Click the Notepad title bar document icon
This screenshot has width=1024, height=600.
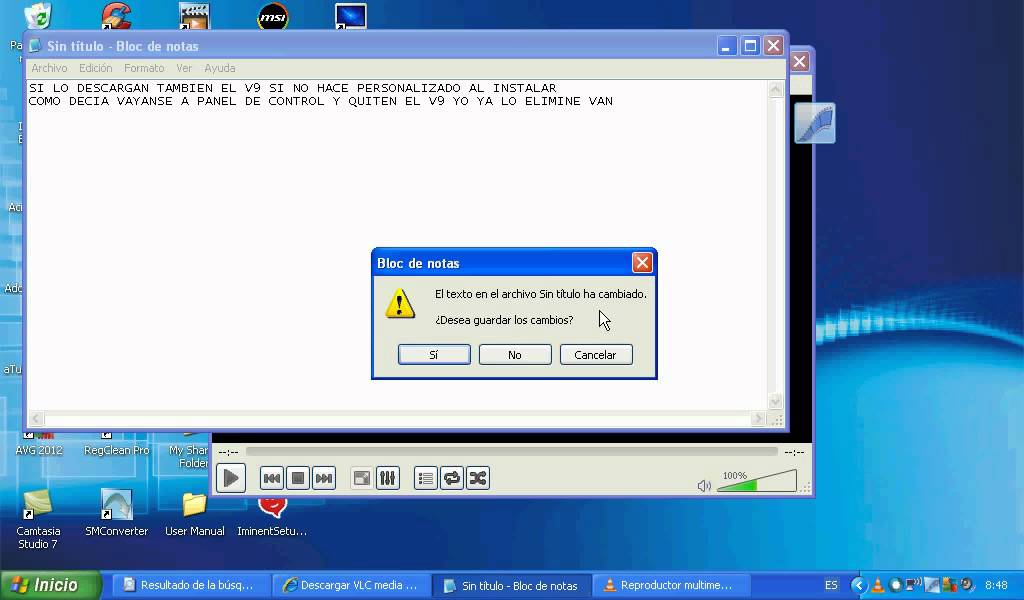coord(35,46)
